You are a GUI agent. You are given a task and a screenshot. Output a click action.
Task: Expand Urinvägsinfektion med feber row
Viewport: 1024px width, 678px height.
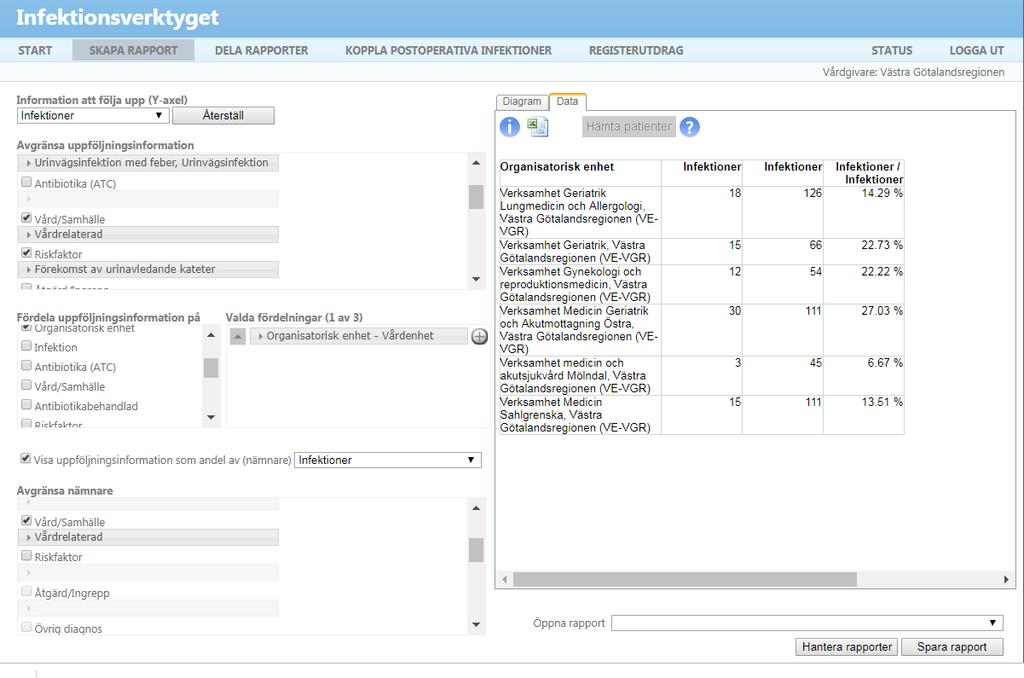point(149,163)
